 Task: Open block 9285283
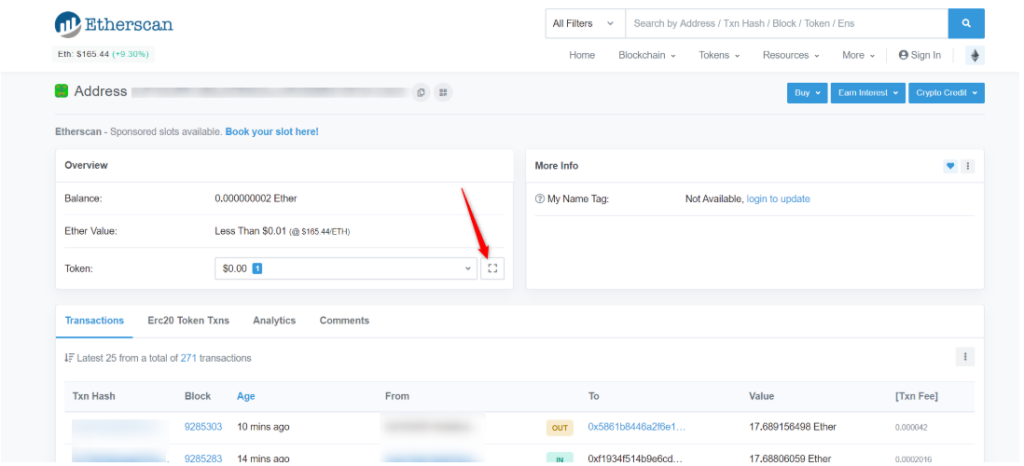coord(203,459)
